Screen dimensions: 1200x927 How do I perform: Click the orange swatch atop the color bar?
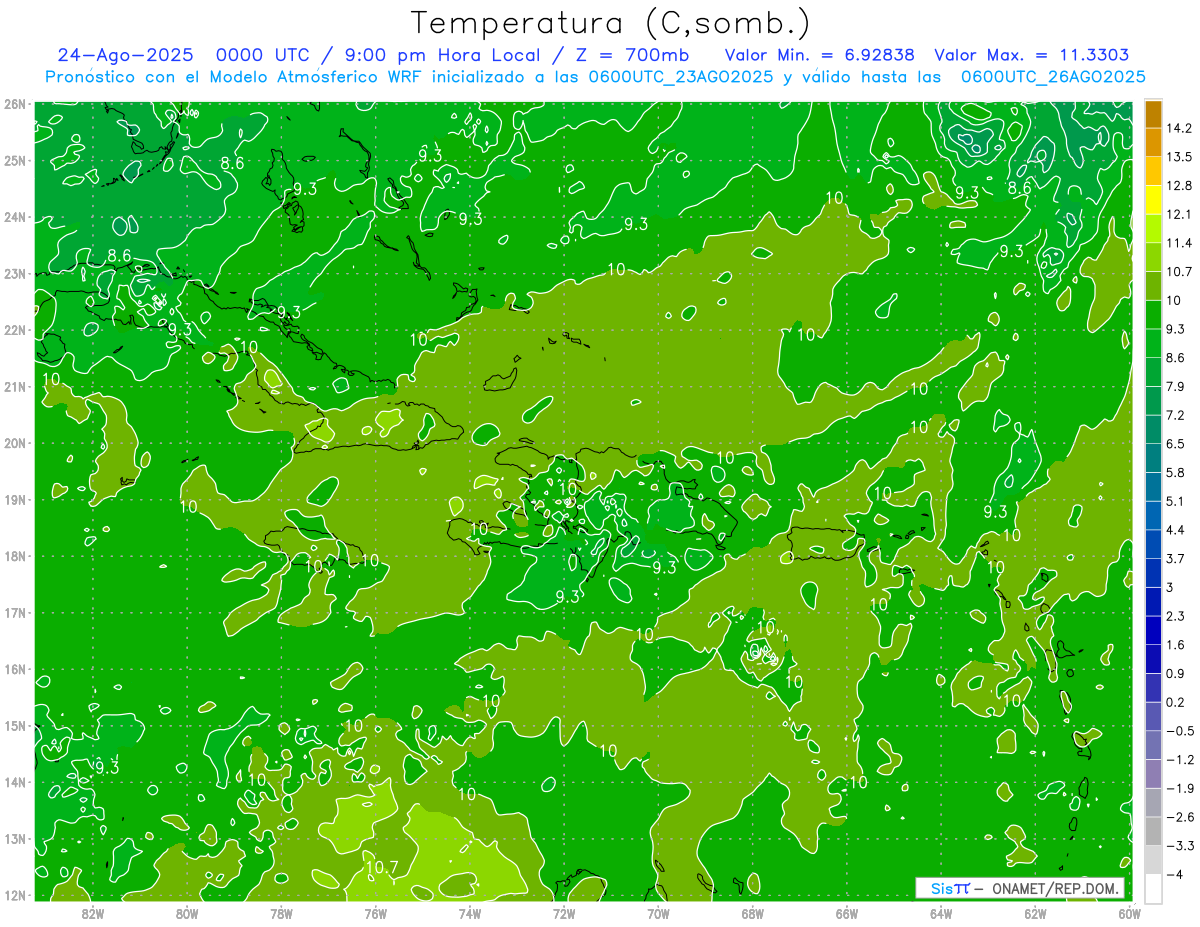(1153, 114)
